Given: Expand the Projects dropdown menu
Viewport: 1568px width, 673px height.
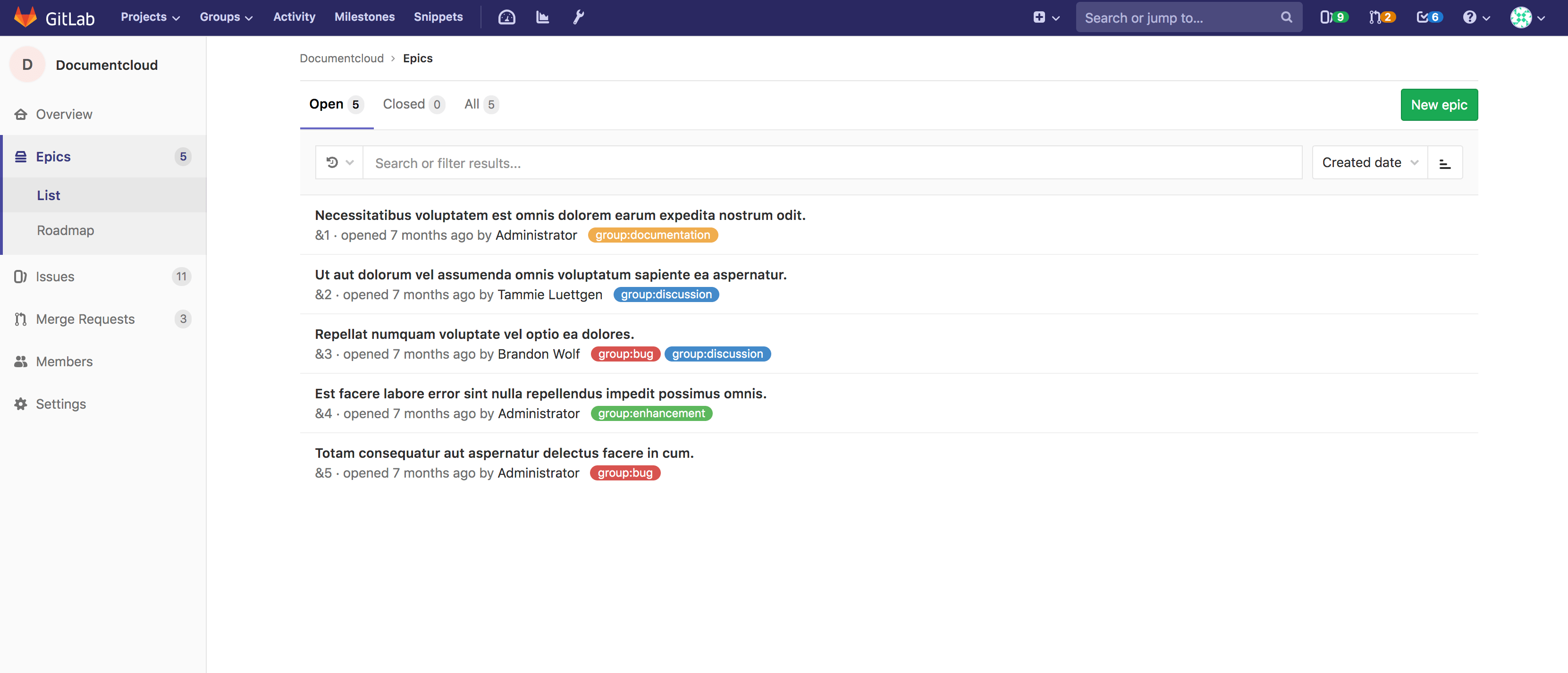Looking at the screenshot, I should pos(150,17).
